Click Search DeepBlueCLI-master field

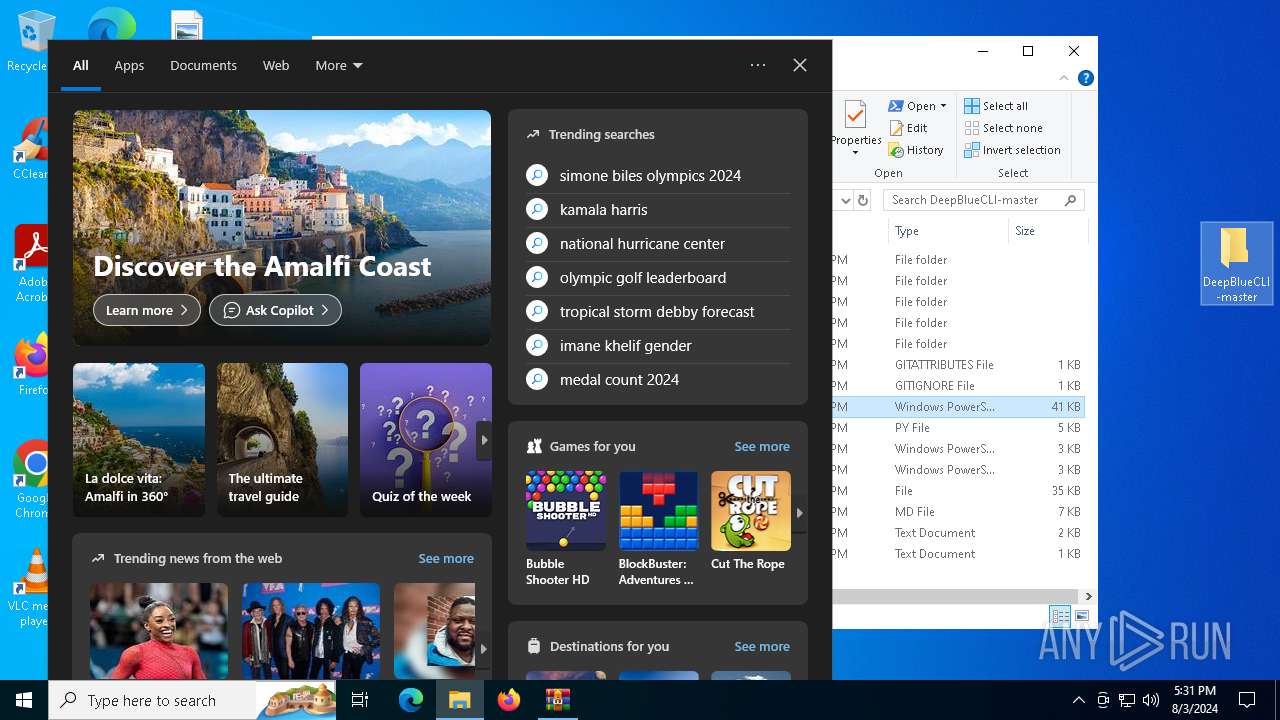(983, 200)
